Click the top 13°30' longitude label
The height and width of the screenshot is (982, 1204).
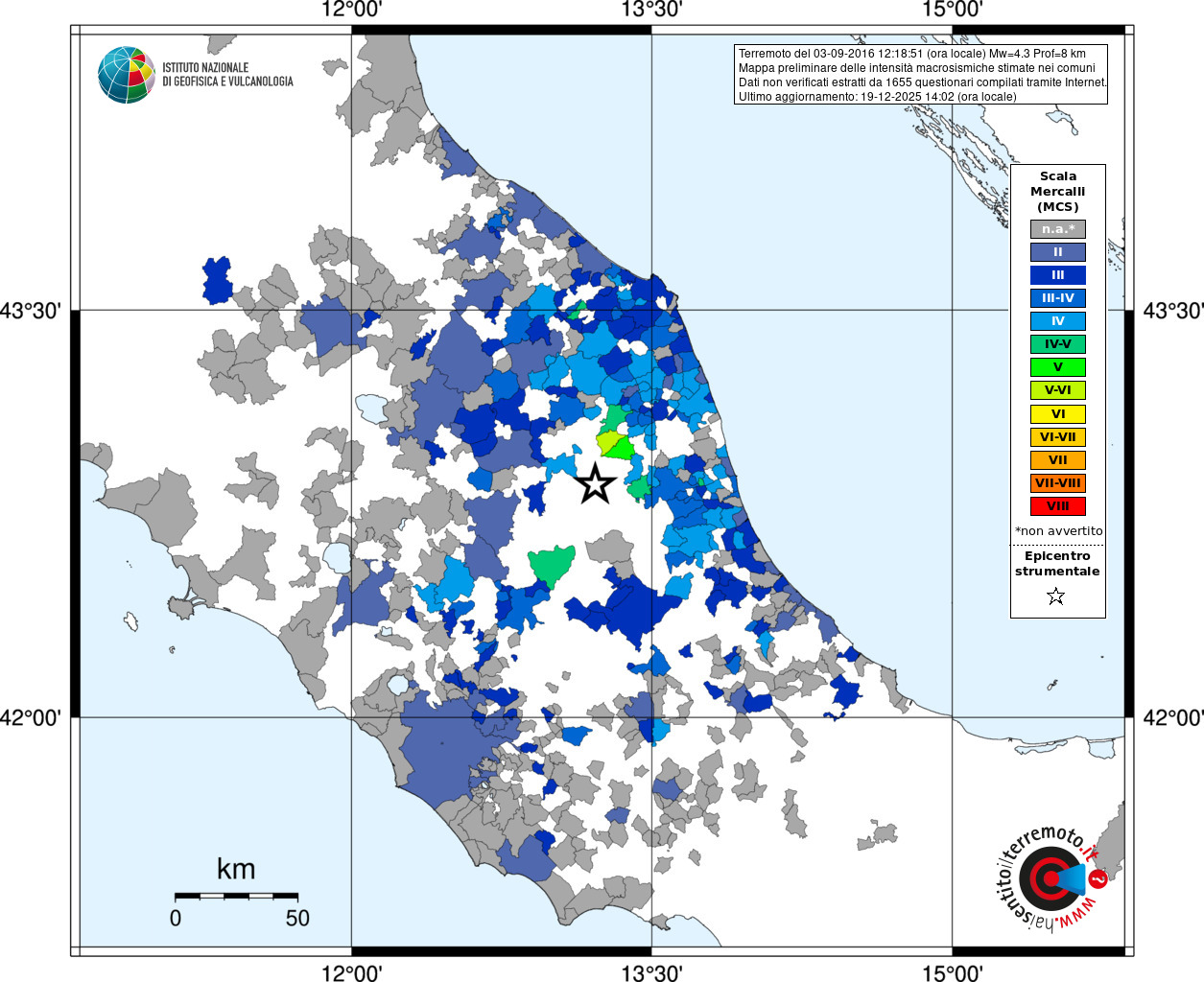tap(652, 10)
